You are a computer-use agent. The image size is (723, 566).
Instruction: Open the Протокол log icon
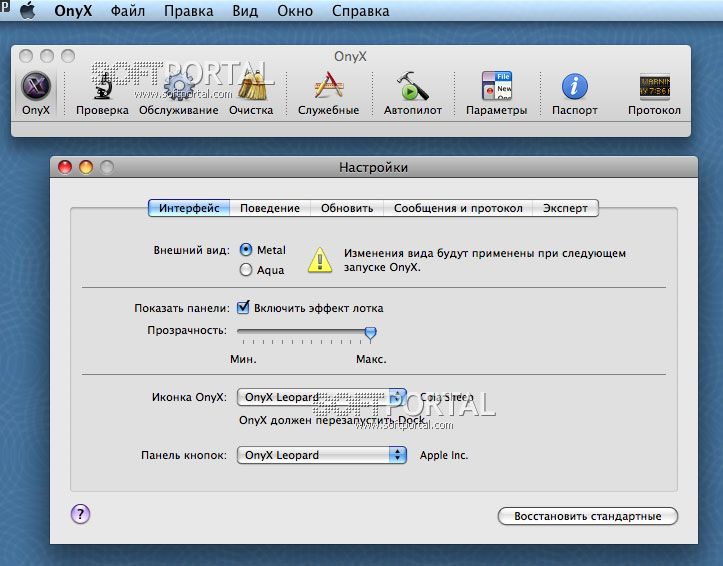coord(654,94)
